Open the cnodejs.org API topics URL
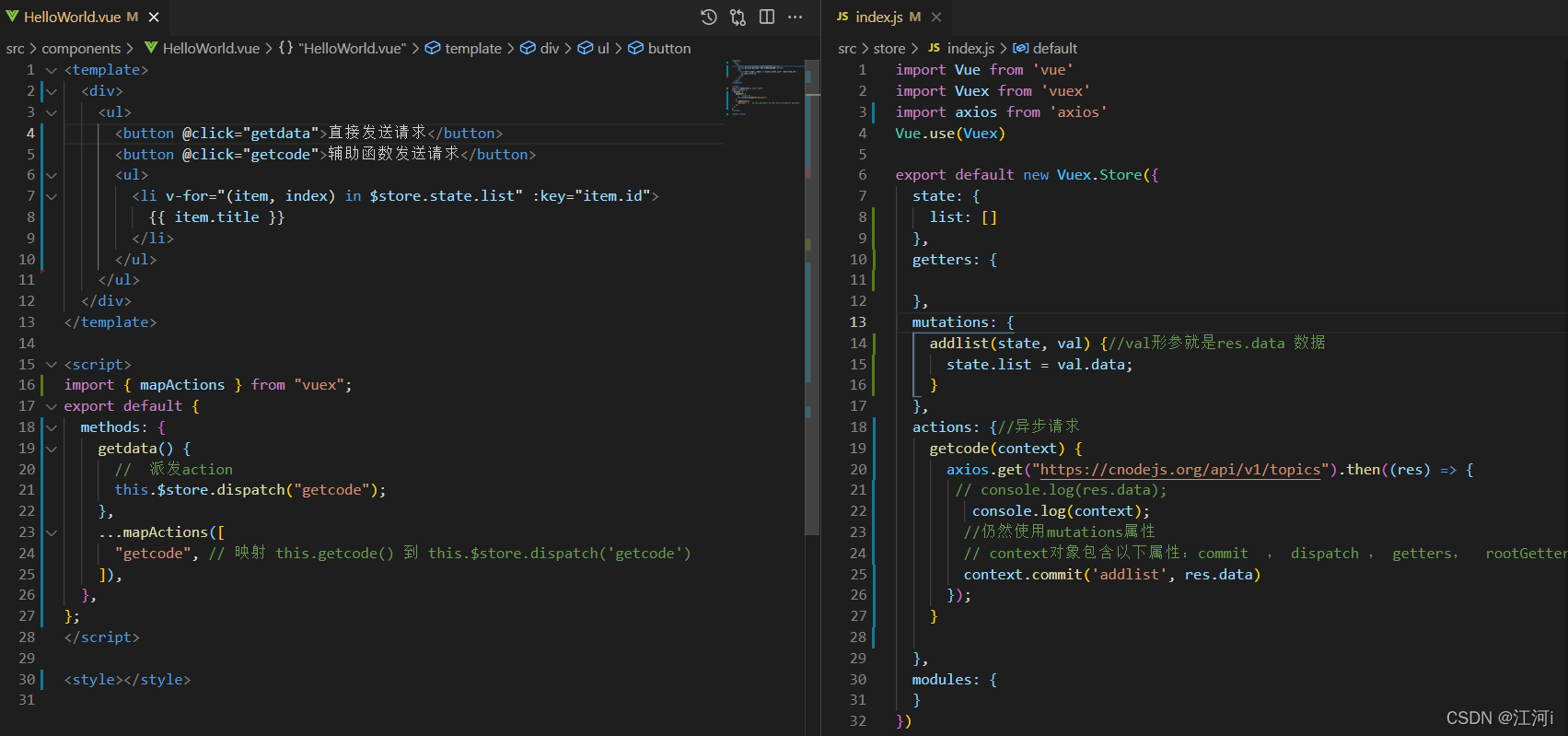The width and height of the screenshot is (1568, 736). pos(1180,470)
